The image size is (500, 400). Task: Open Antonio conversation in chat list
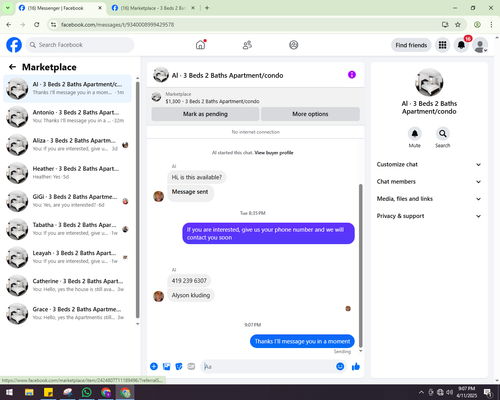click(67, 117)
